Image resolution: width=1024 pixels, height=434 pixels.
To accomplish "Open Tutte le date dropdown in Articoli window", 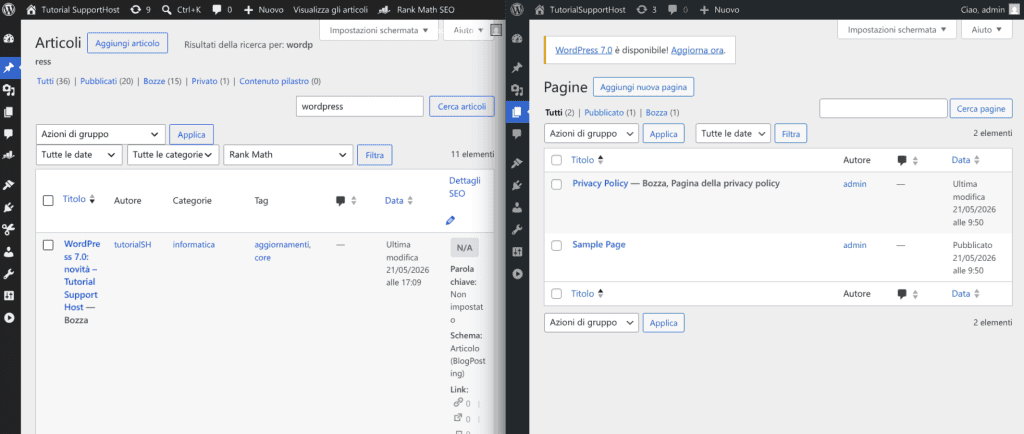I will [79, 155].
